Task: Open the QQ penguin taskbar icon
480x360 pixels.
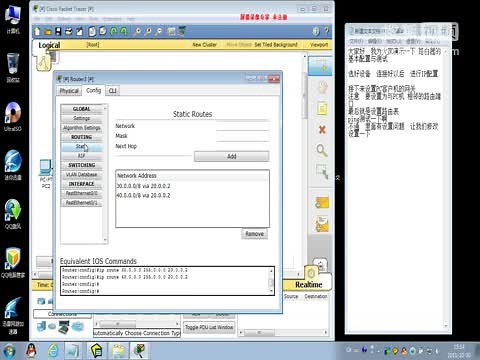Action: pyautogui.click(x=32, y=351)
